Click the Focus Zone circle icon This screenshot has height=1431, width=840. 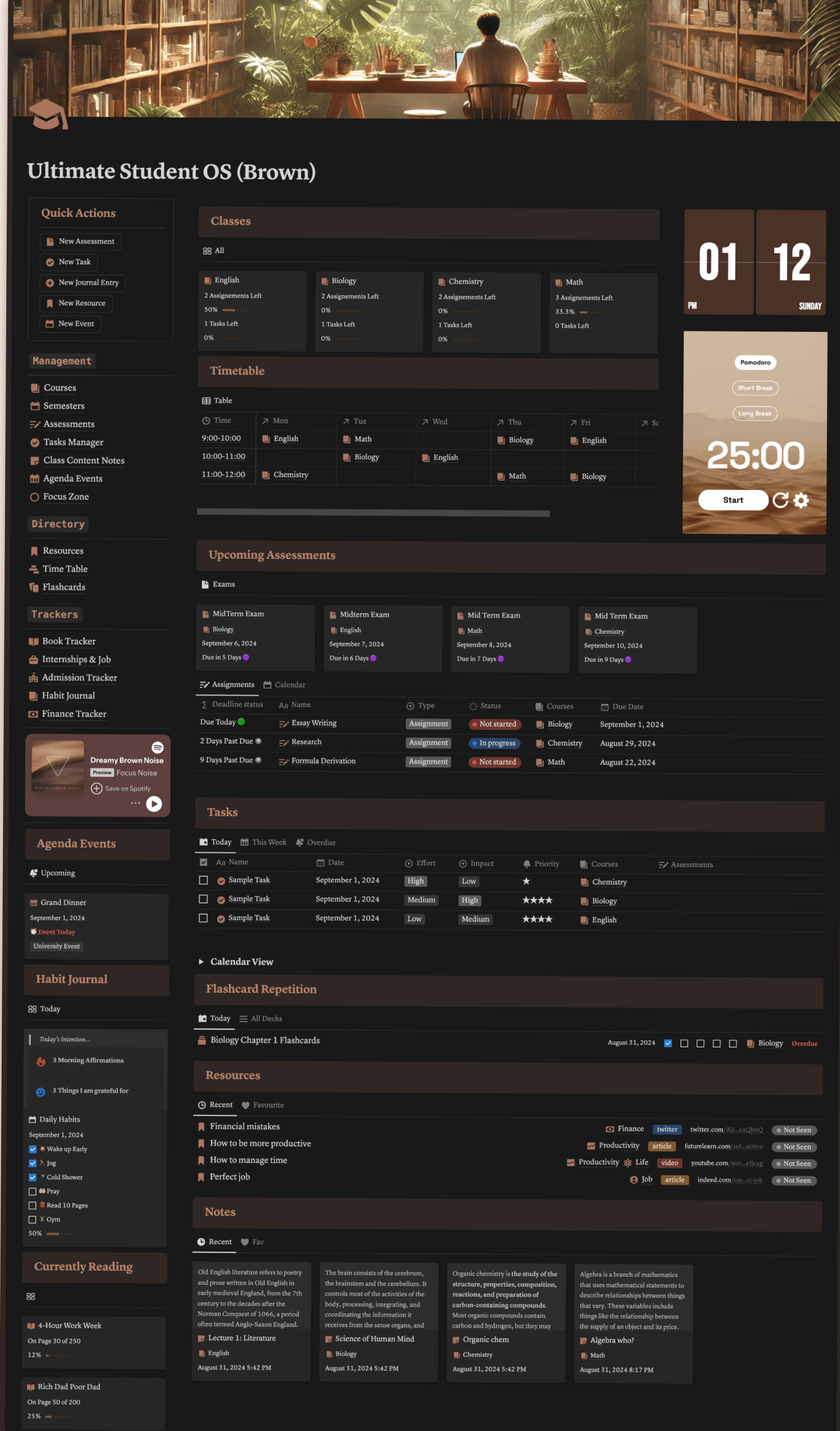[x=35, y=497]
